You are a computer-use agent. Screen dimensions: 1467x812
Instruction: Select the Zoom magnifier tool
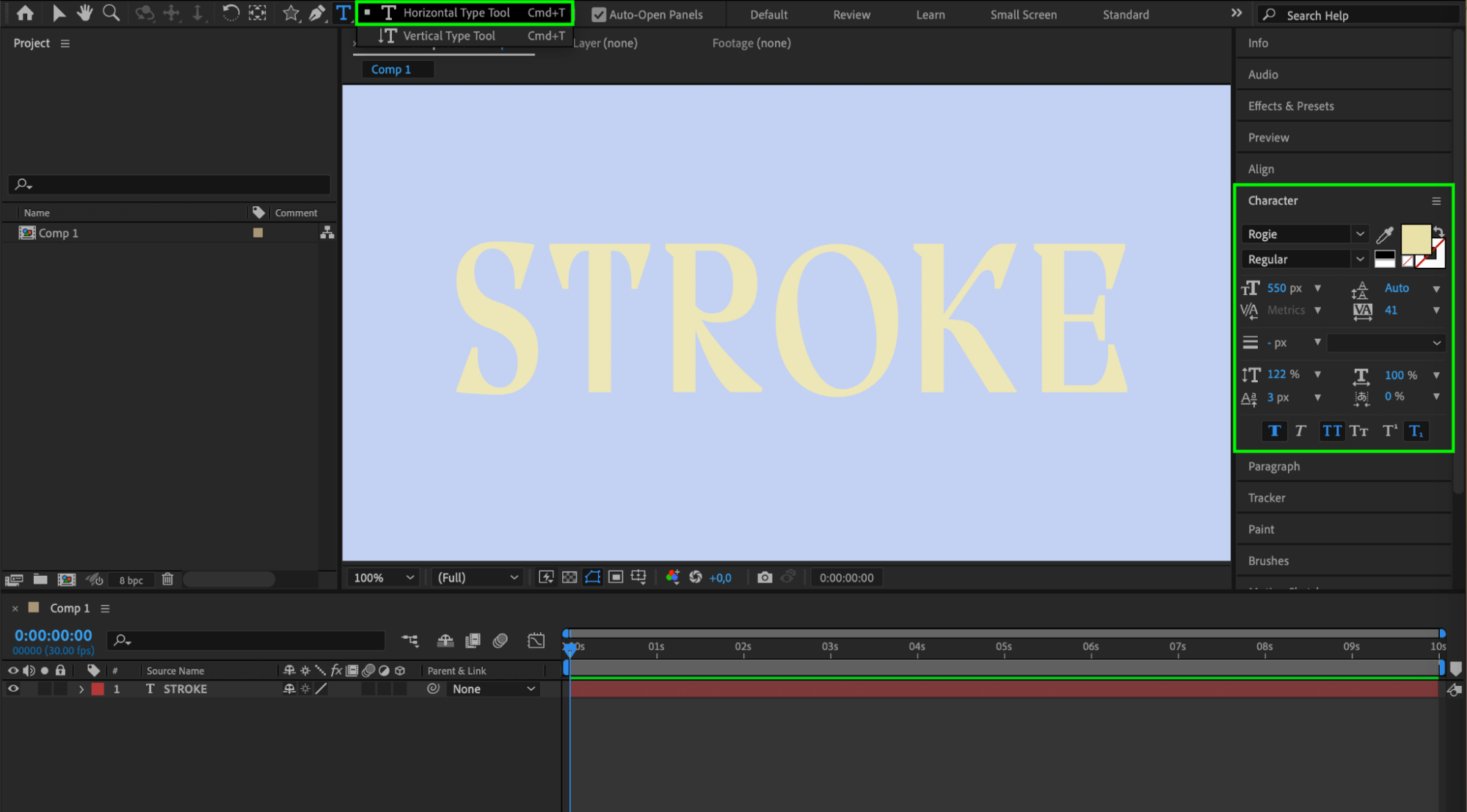pos(111,12)
